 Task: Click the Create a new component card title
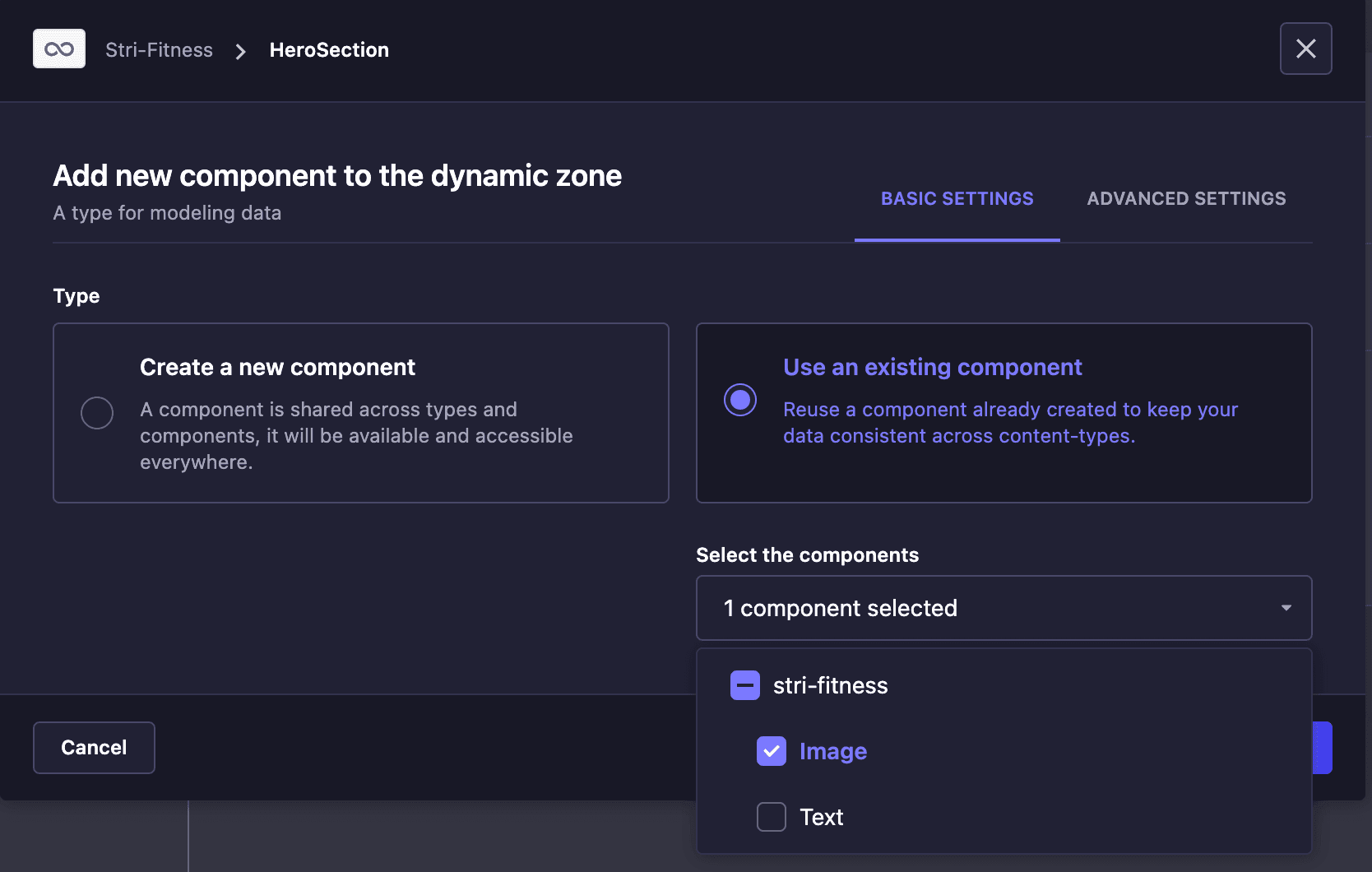[277, 367]
